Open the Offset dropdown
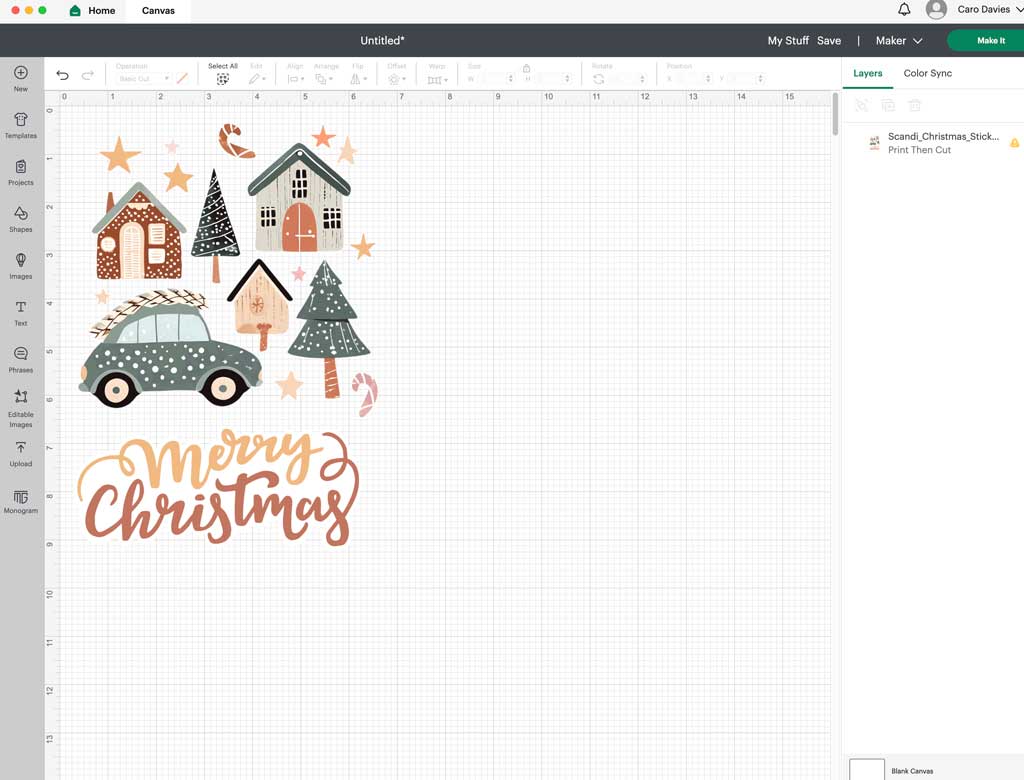The height and width of the screenshot is (780, 1024). click(x=396, y=79)
